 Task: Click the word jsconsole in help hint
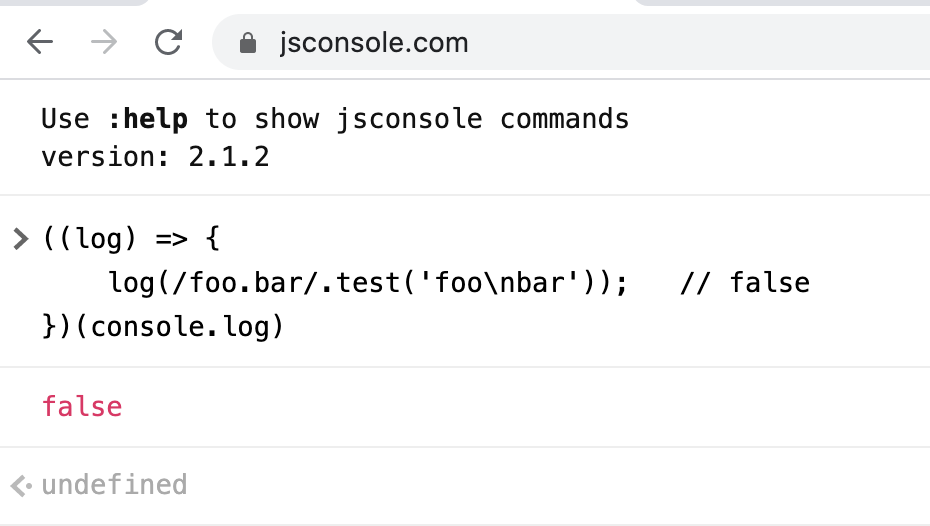tap(409, 119)
